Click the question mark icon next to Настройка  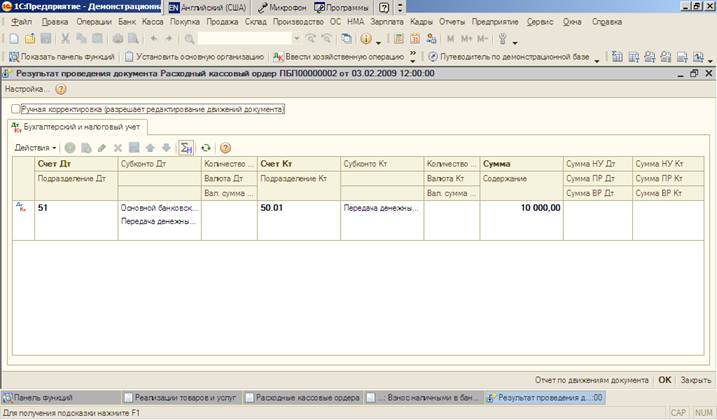pos(60,89)
